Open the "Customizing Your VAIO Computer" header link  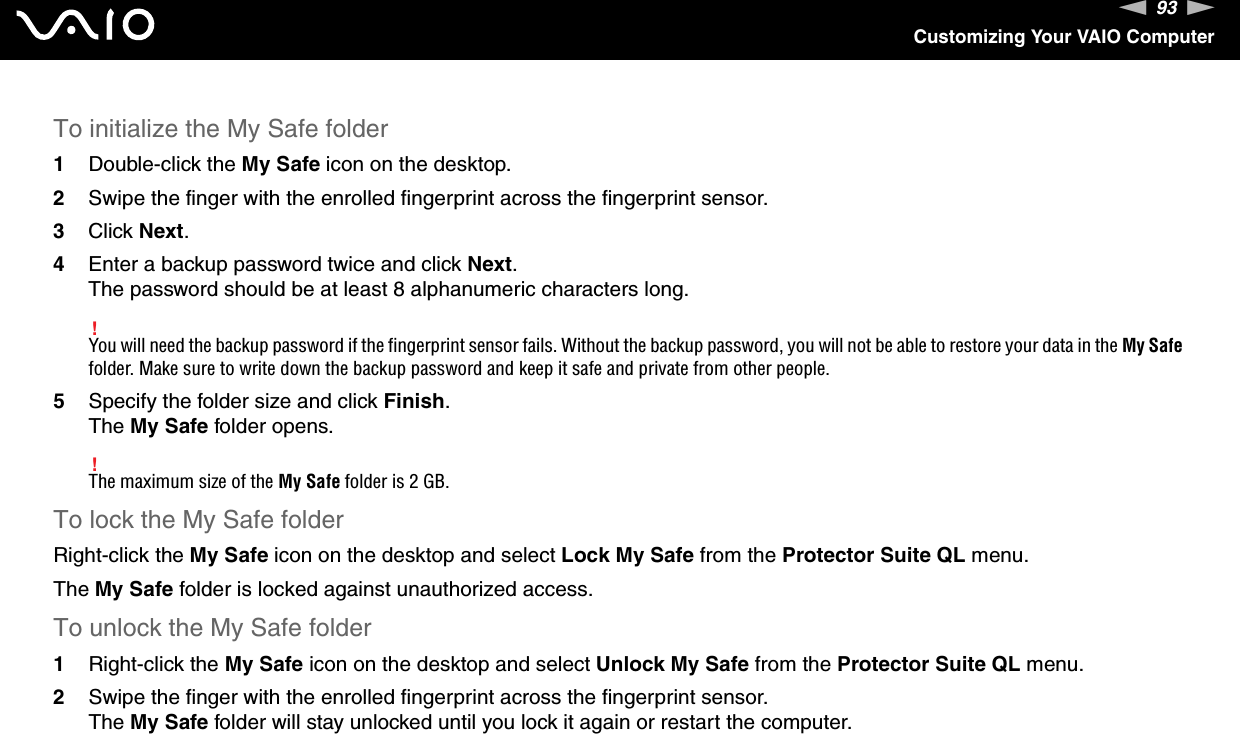click(x=1063, y=37)
